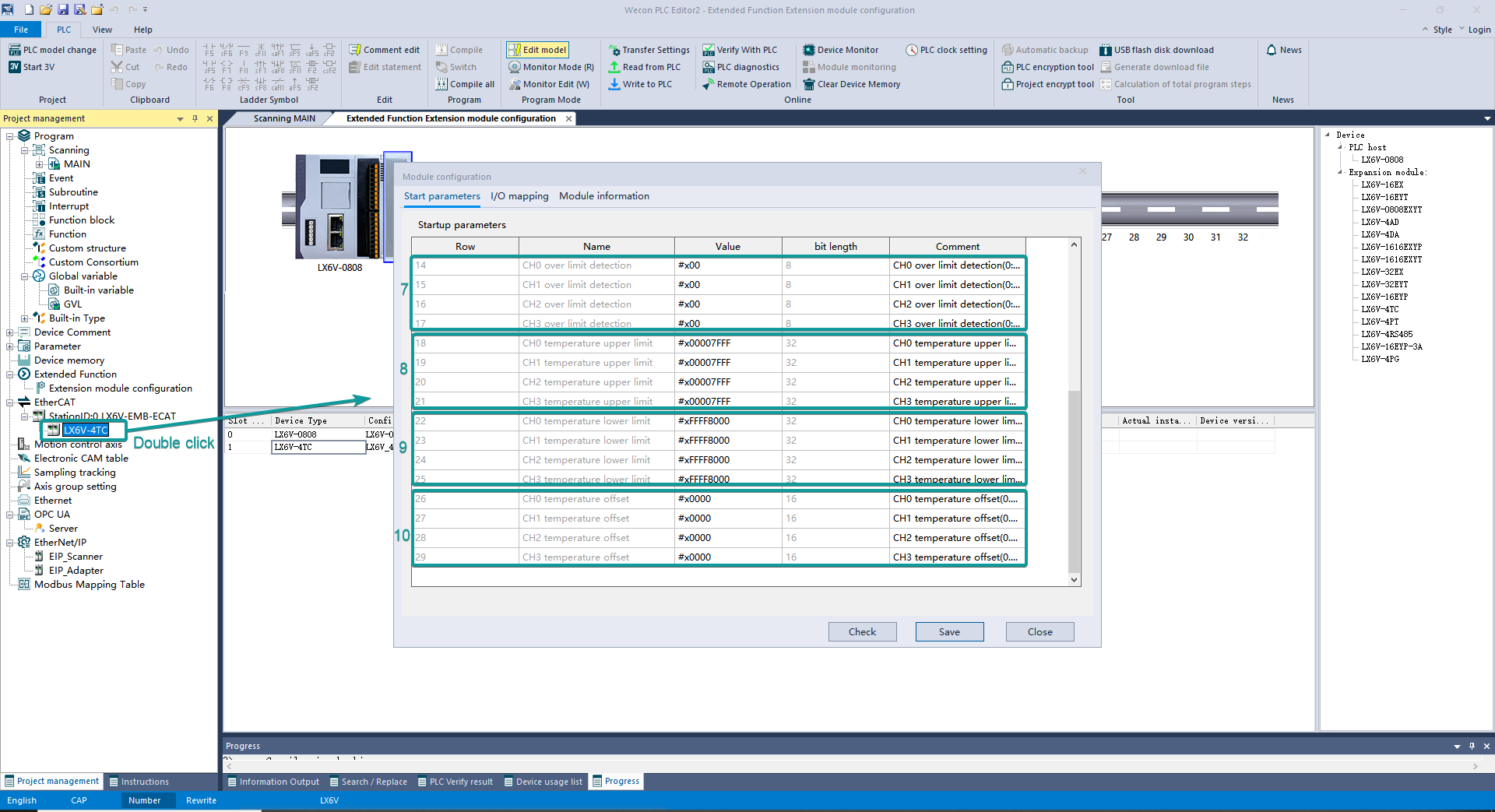Collapse the EtherCAT tree node
The image size is (1495, 812).
coord(10,402)
